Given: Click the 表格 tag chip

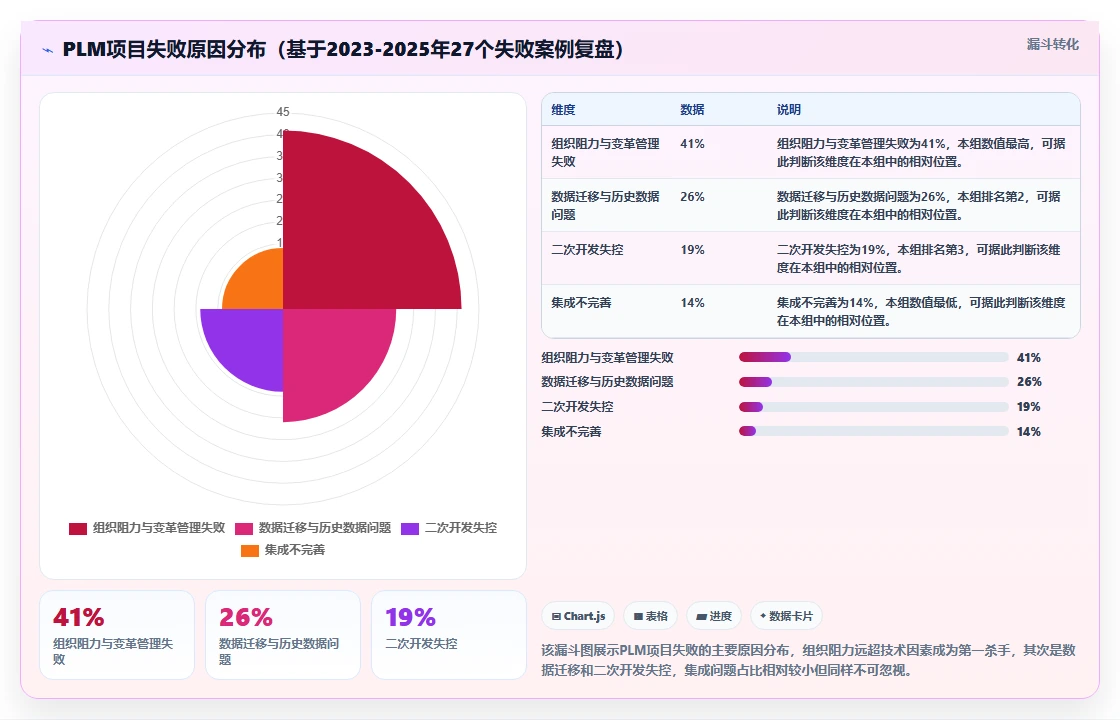Looking at the screenshot, I should point(650,616).
